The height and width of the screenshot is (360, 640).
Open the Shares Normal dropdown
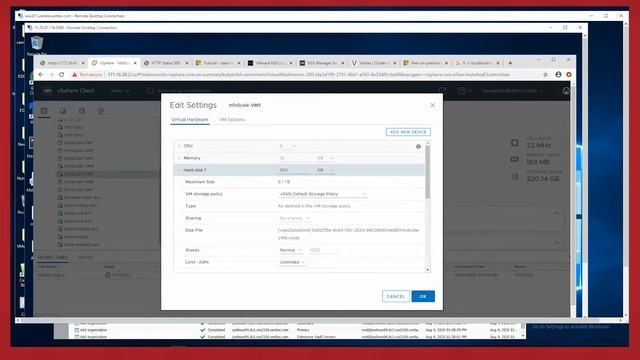290,250
